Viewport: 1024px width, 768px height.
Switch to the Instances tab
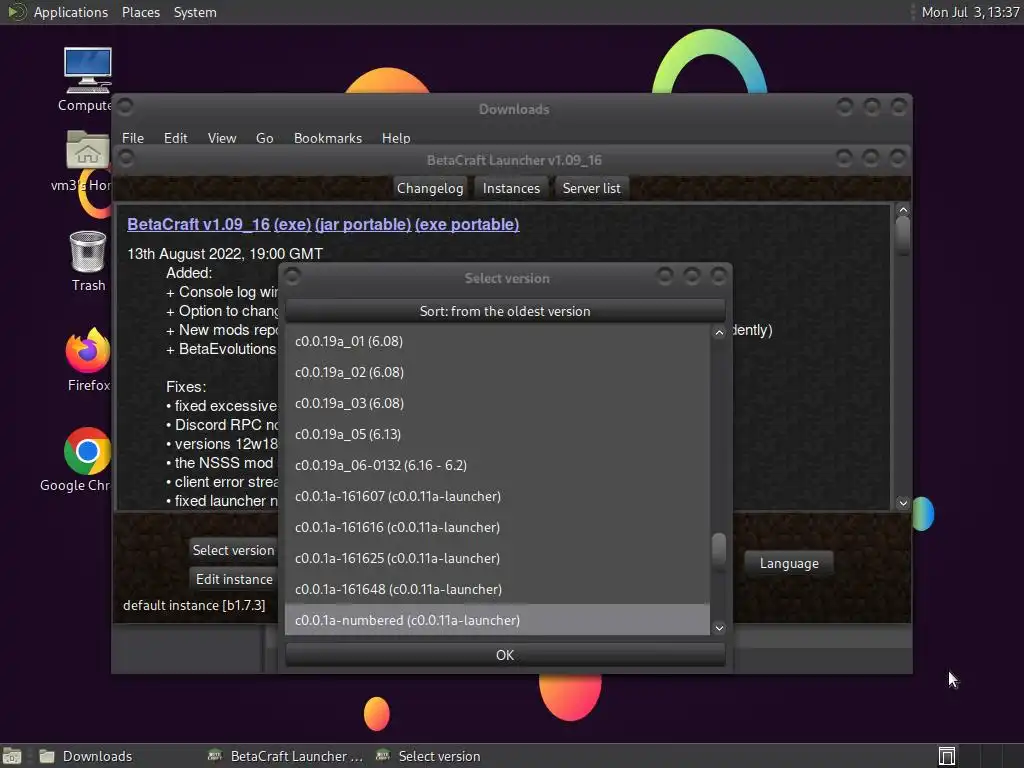click(x=511, y=188)
